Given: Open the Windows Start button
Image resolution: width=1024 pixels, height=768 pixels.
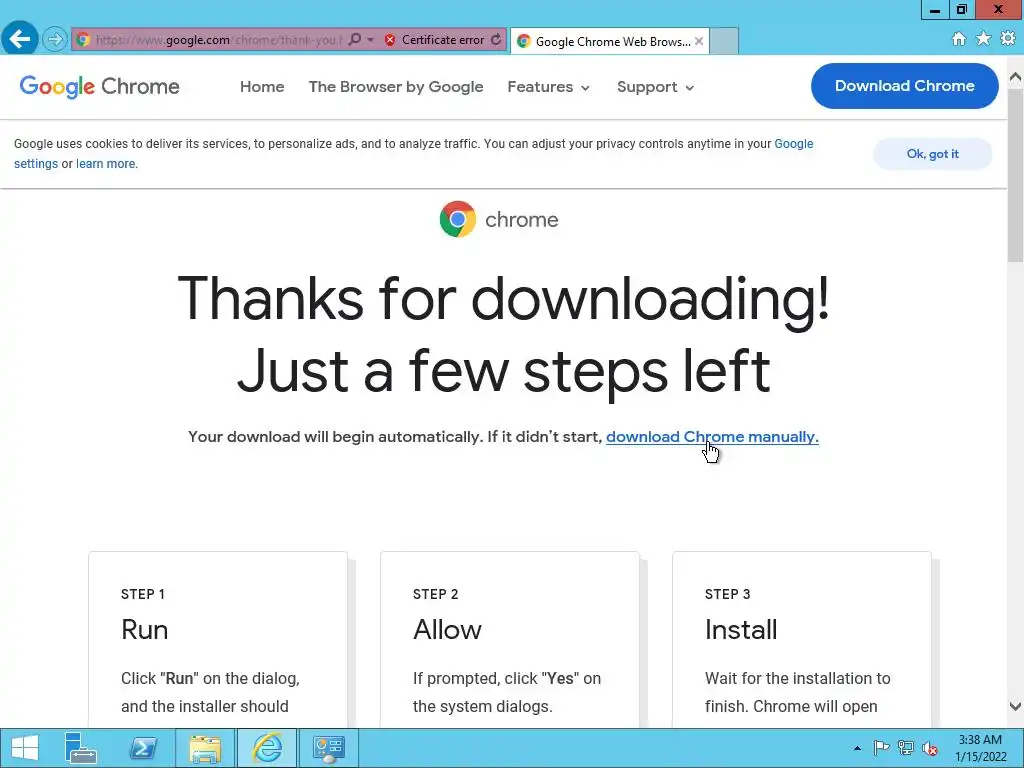Looking at the screenshot, I should (25, 748).
